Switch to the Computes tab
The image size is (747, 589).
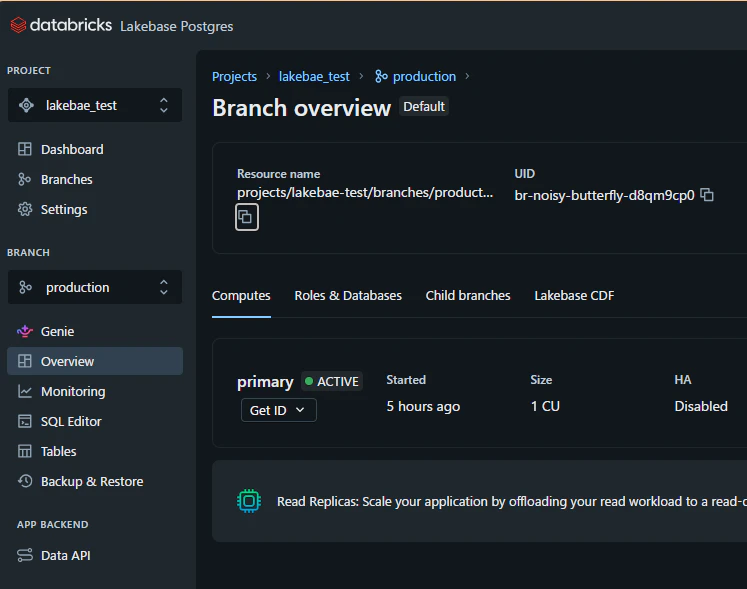tap(241, 295)
